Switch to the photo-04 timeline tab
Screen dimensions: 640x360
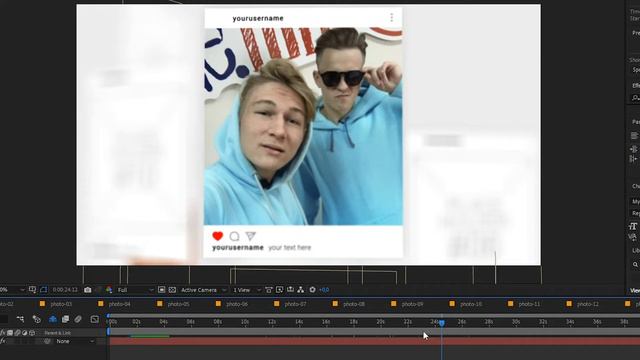(120, 304)
